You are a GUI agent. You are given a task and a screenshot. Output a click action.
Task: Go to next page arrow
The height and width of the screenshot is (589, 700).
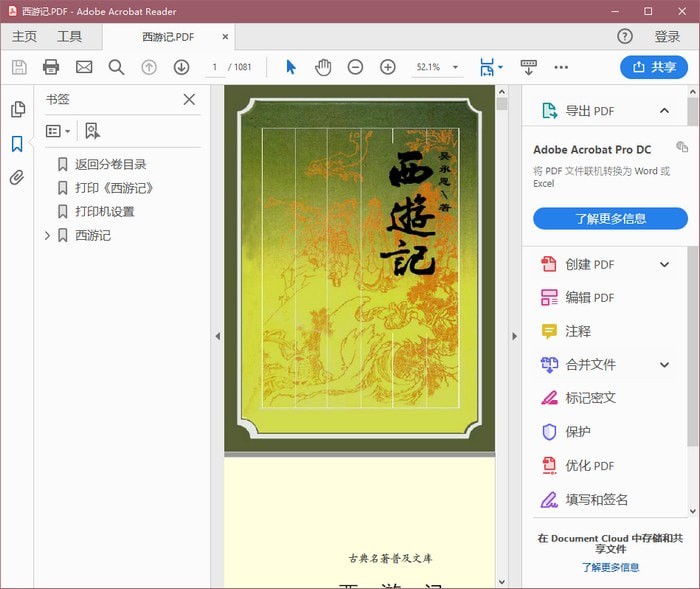(x=181, y=67)
